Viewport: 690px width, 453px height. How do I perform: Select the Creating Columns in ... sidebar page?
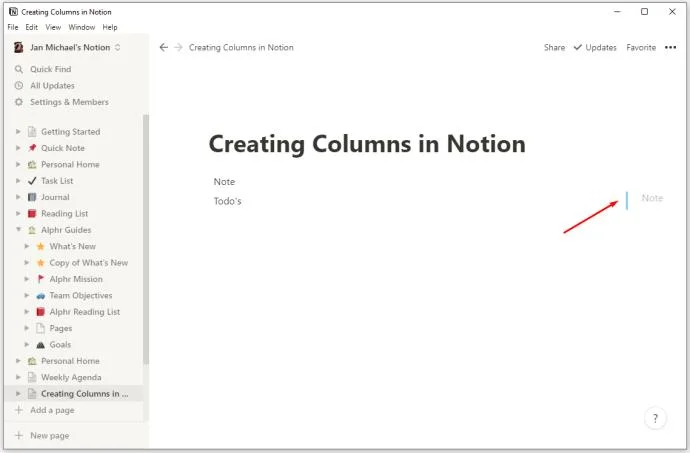coord(74,394)
